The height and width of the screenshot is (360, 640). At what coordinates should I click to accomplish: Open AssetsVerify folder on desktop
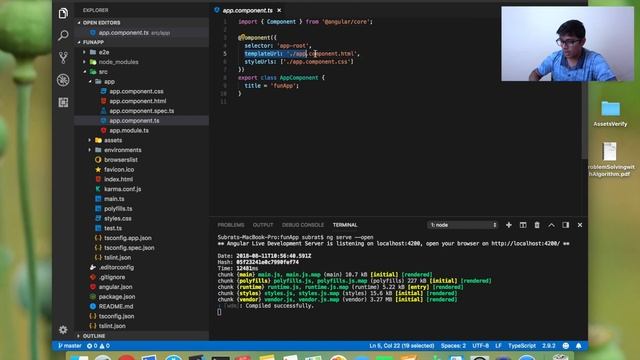(610, 113)
